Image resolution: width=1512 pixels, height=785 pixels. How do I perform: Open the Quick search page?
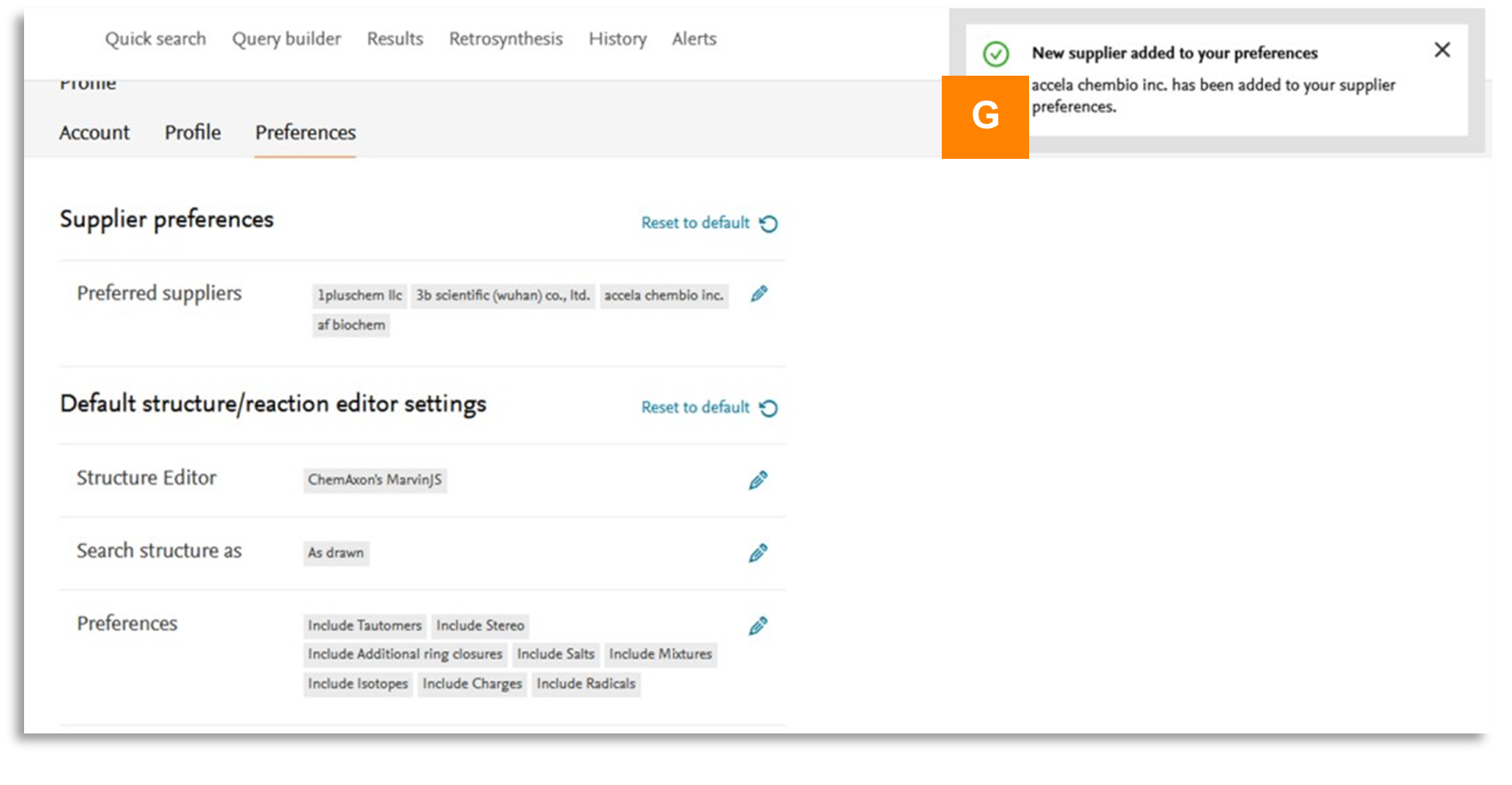coord(155,39)
